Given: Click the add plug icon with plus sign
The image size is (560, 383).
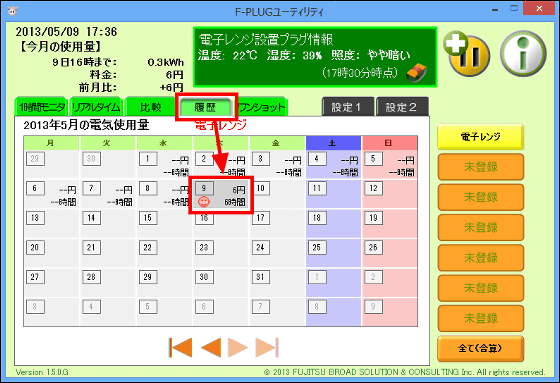Looking at the screenshot, I should point(466,54).
